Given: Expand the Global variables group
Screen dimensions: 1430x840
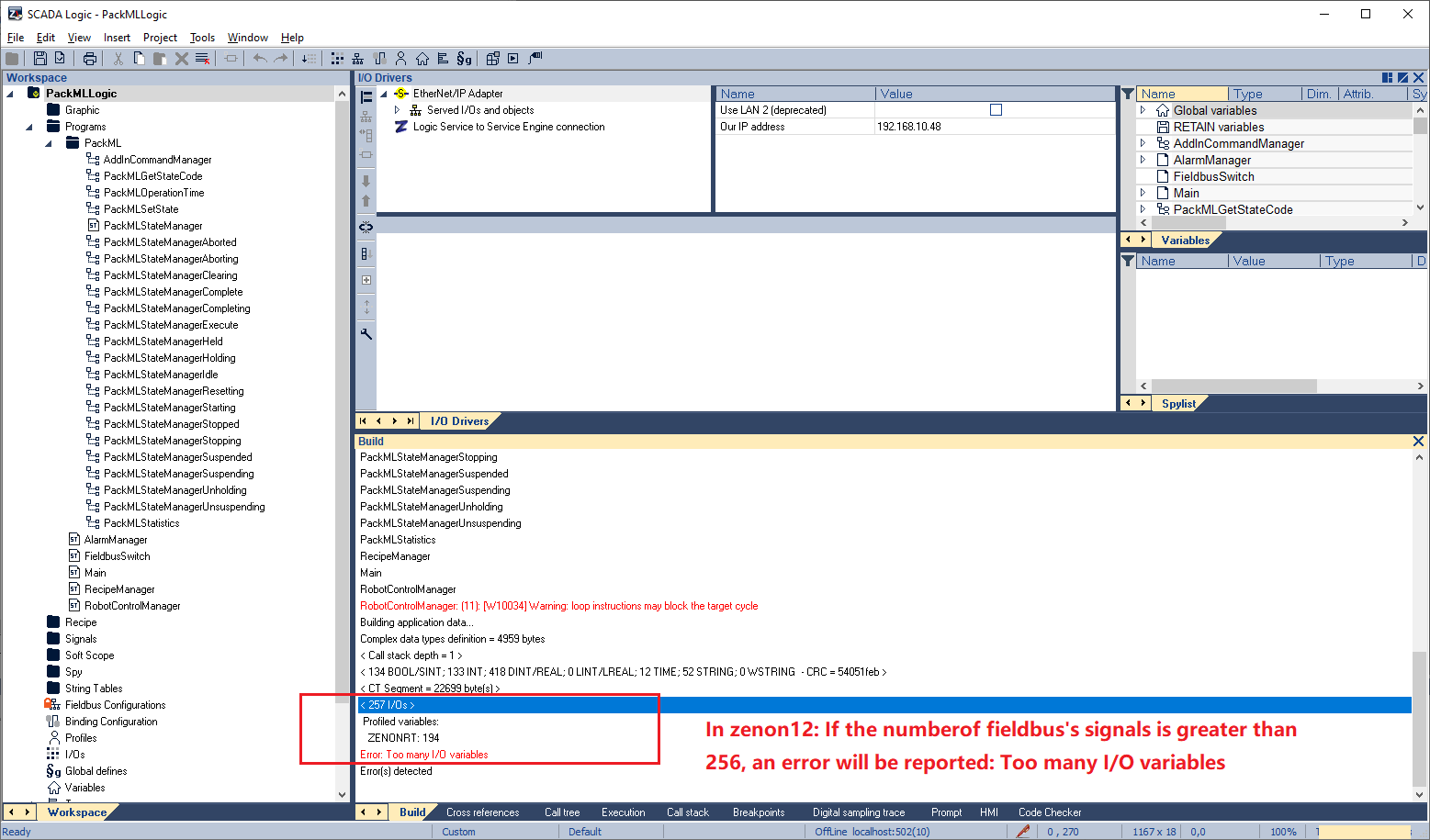Looking at the screenshot, I should 1143,110.
